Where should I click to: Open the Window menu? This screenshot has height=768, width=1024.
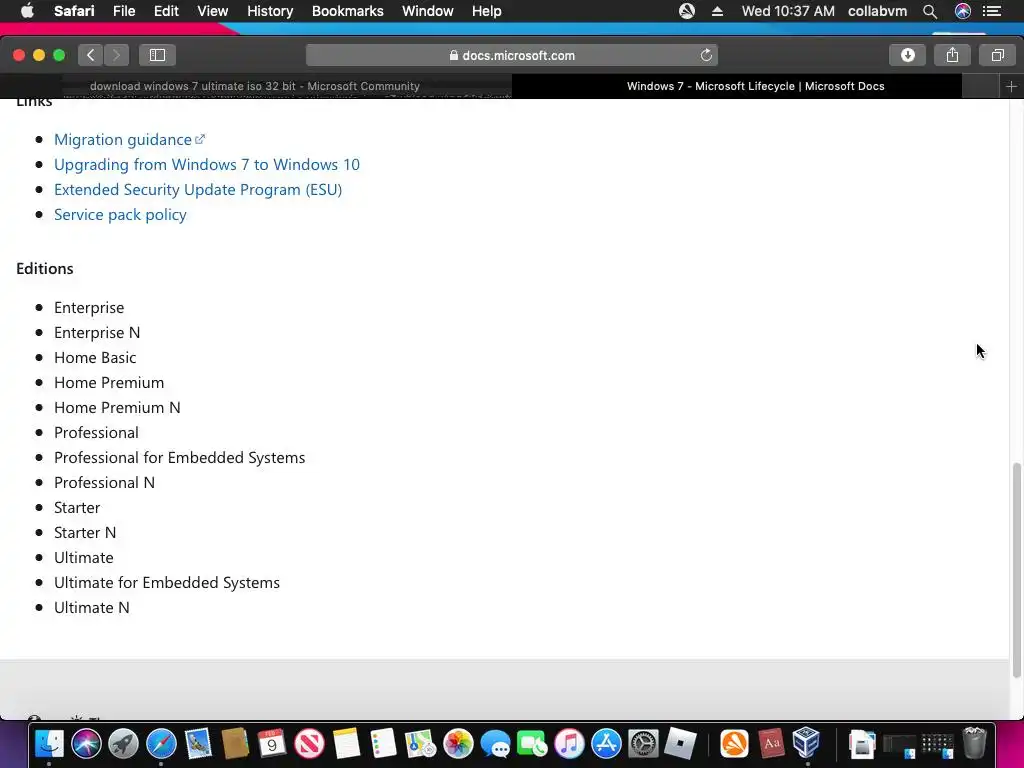click(x=428, y=11)
